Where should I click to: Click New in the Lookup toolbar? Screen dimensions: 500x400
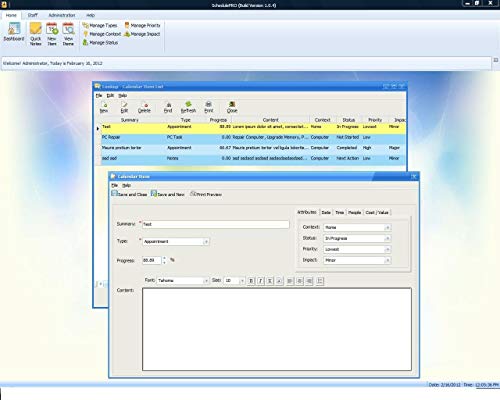coord(104,107)
